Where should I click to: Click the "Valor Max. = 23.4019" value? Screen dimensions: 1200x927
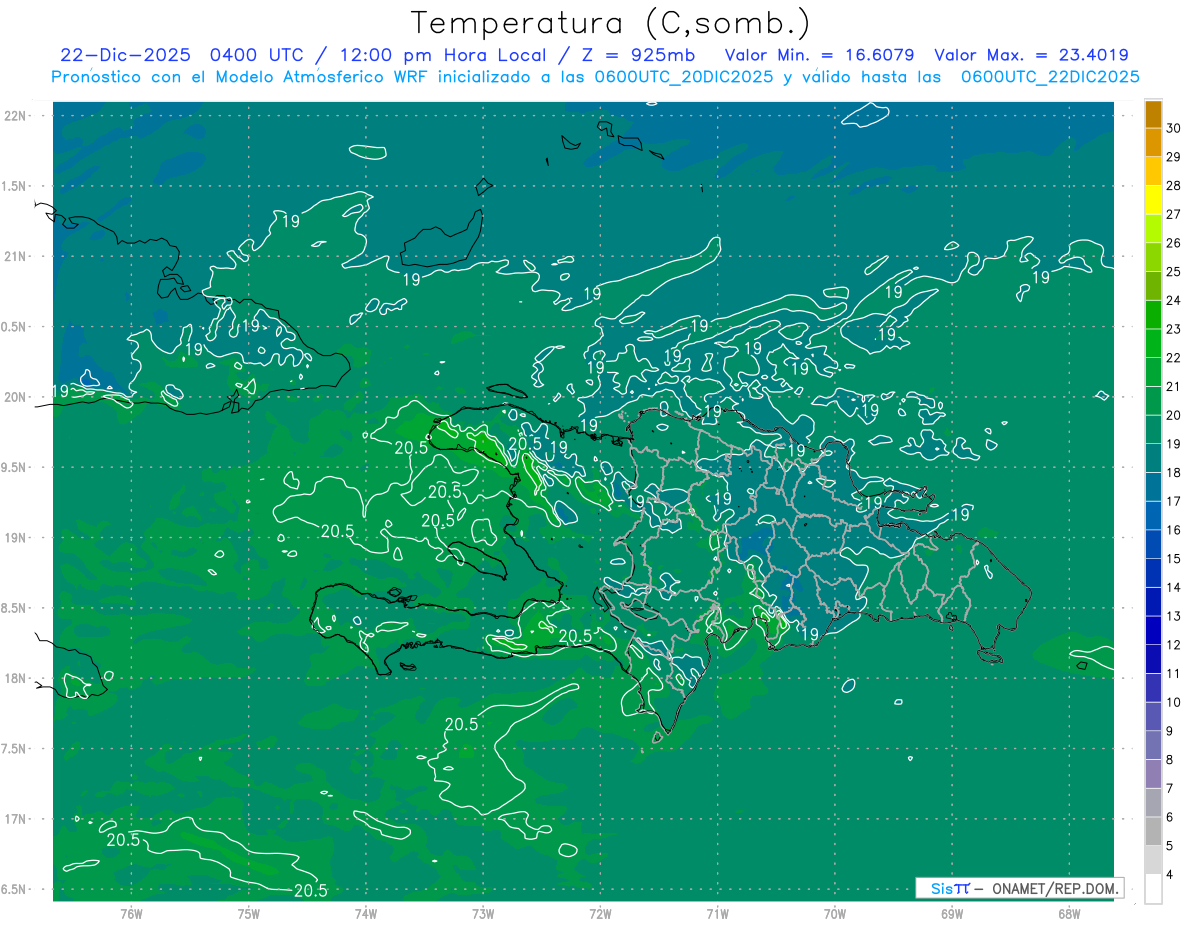(1032, 56)
